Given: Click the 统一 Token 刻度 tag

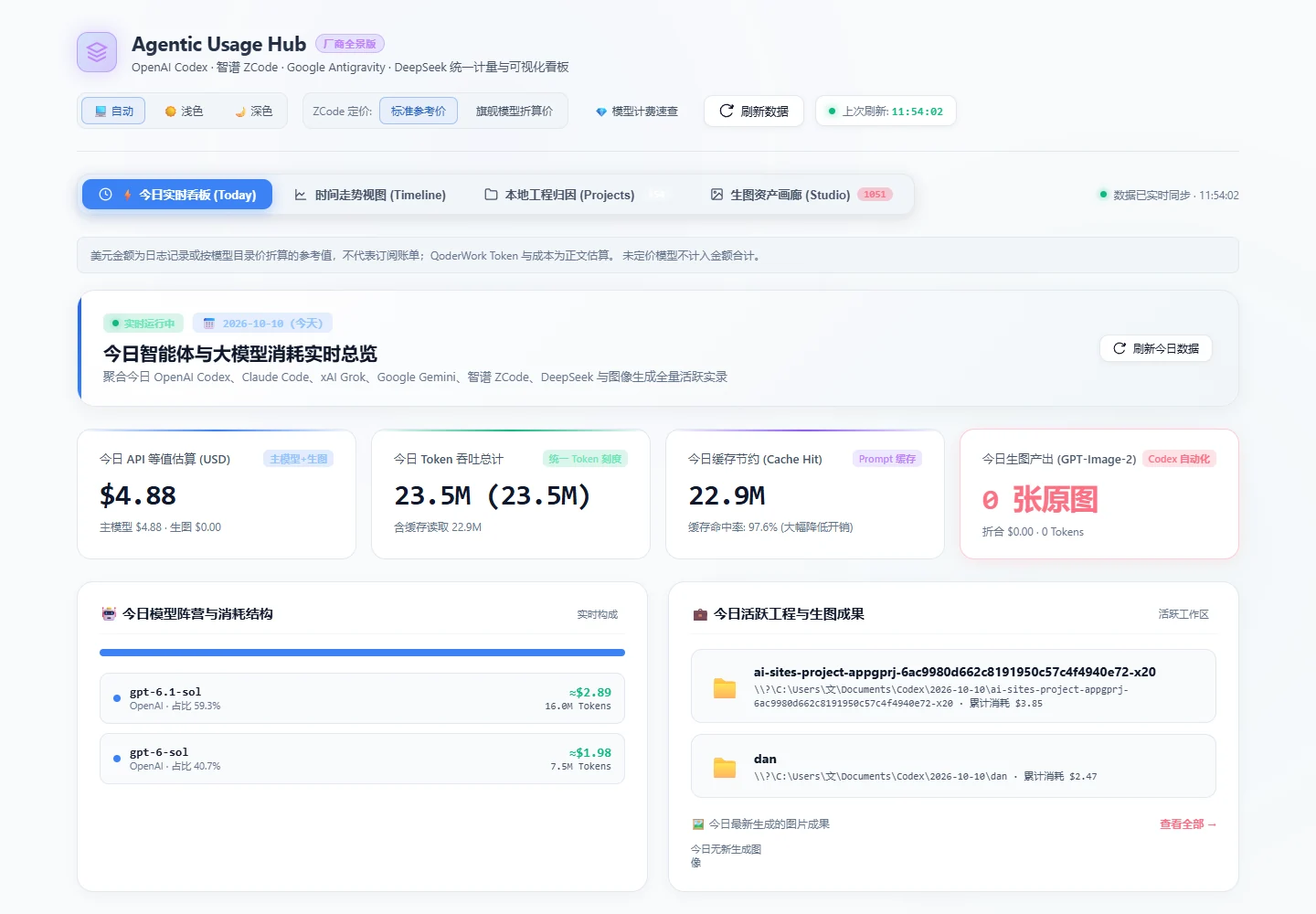Looking at the screenshot, I should click(x=585, y=459).
